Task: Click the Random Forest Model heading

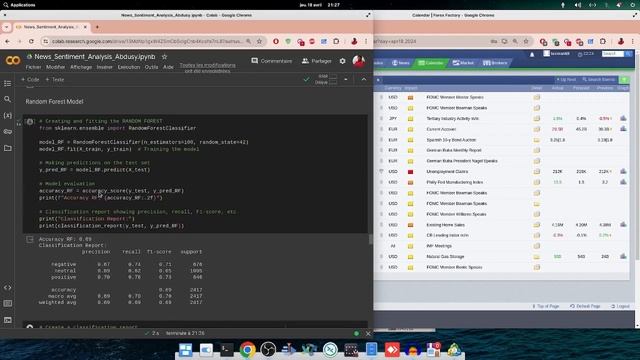Action: (x=54, y=102)
